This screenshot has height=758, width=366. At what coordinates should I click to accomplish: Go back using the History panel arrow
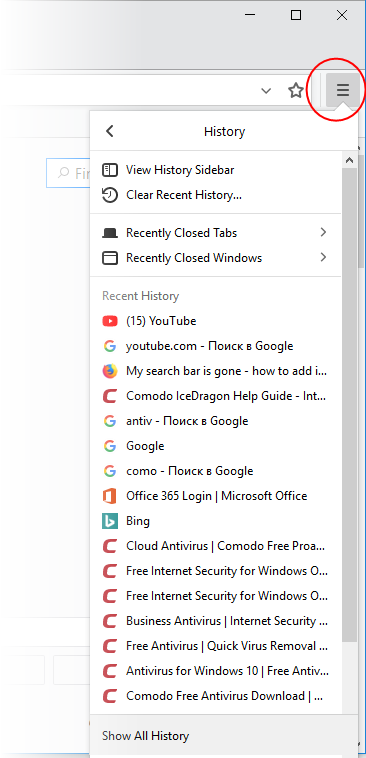coord(110,131)
